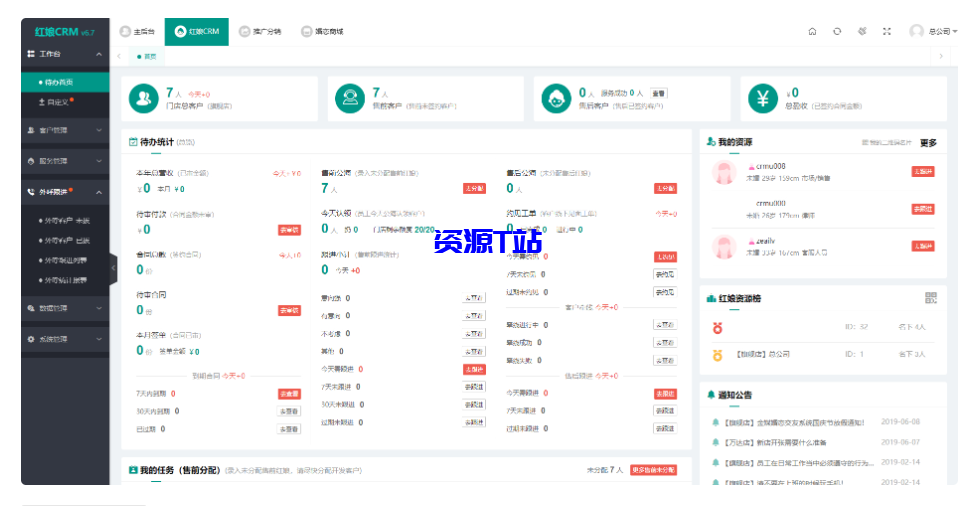Click red button in crmu008 row
The height and width of the screenshot is (506, 976).
click(923, 171)
